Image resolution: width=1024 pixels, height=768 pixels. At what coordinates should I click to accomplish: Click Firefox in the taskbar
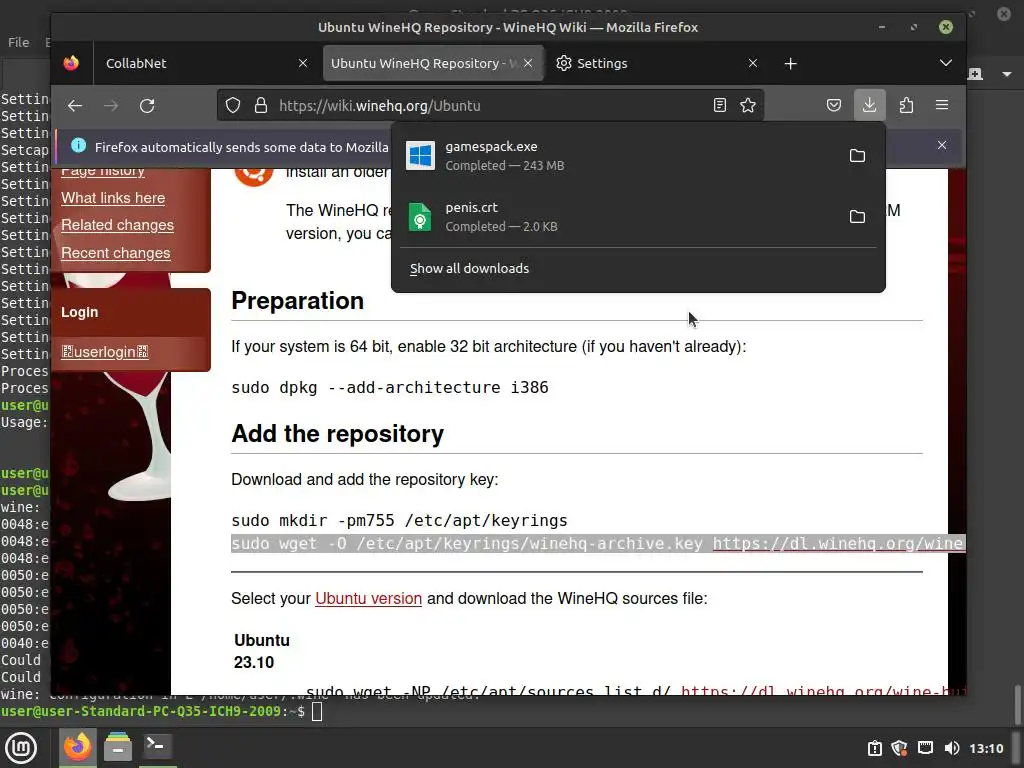pos(77,748)
